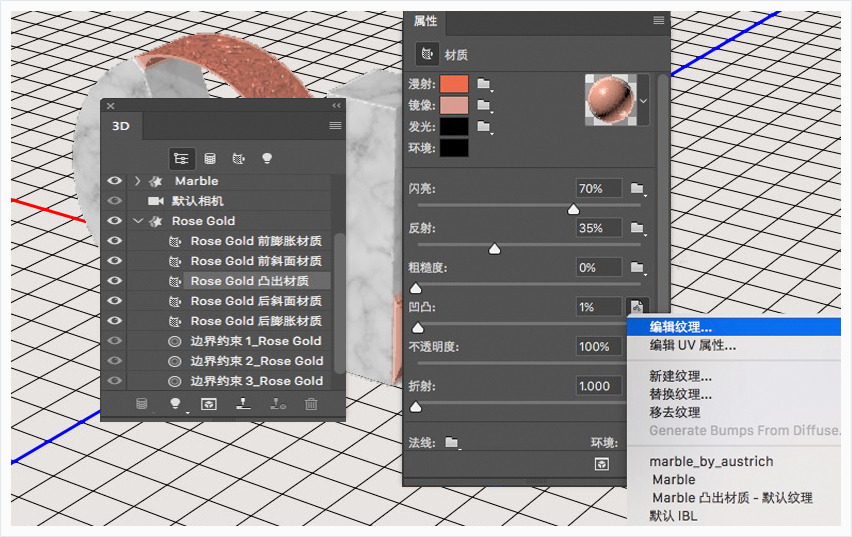This screenshot has height=537, width=852.
Task: Click the 3D panel vertical scrollbar
Action: pyautogui.click(x=339, y=303)
